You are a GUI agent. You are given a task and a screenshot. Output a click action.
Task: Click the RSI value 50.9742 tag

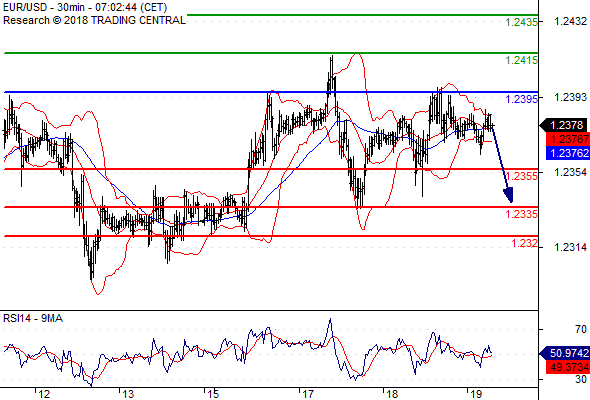[x=565, y=353]
